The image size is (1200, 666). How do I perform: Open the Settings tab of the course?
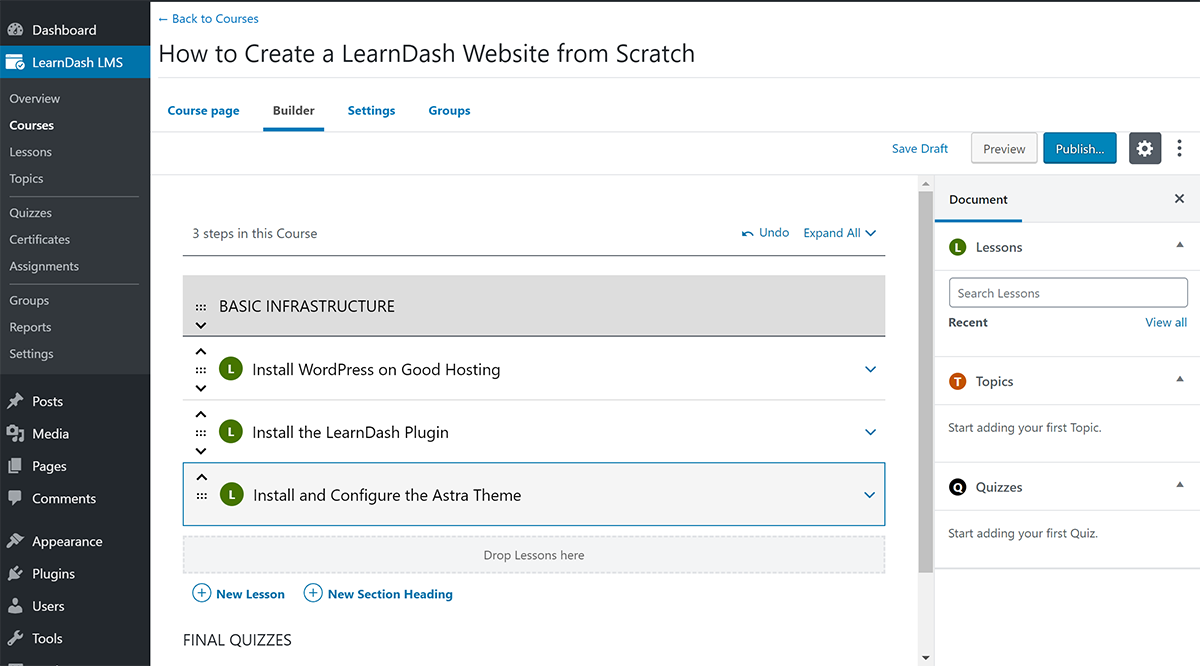(x=371, y=110)
